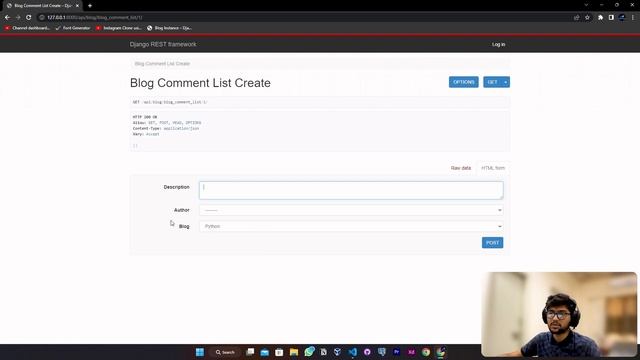
Task: Reload the page with the refresh icon
Action: tap(29, 18)
